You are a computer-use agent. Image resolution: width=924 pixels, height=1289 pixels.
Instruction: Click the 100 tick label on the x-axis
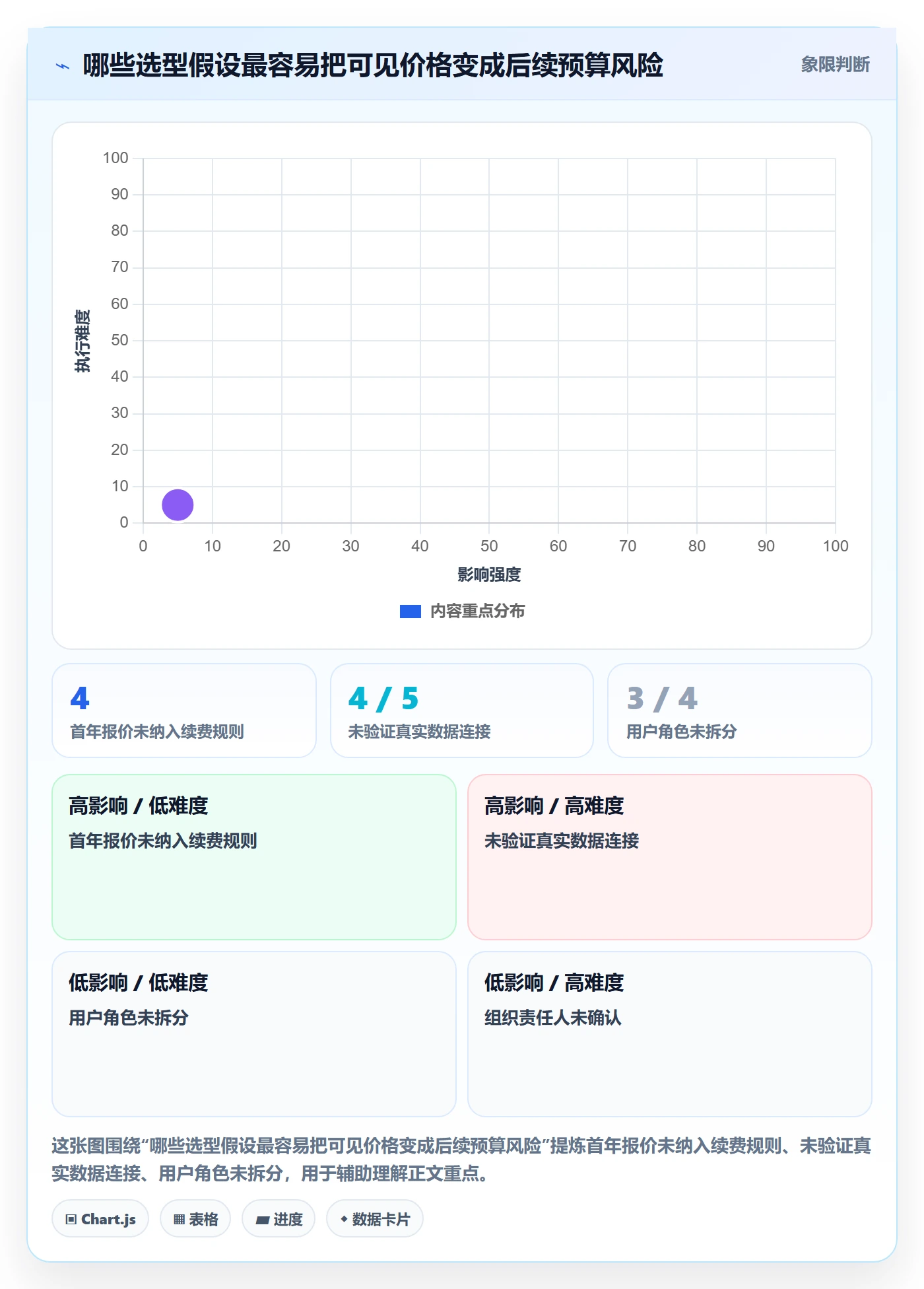point(836,546)
